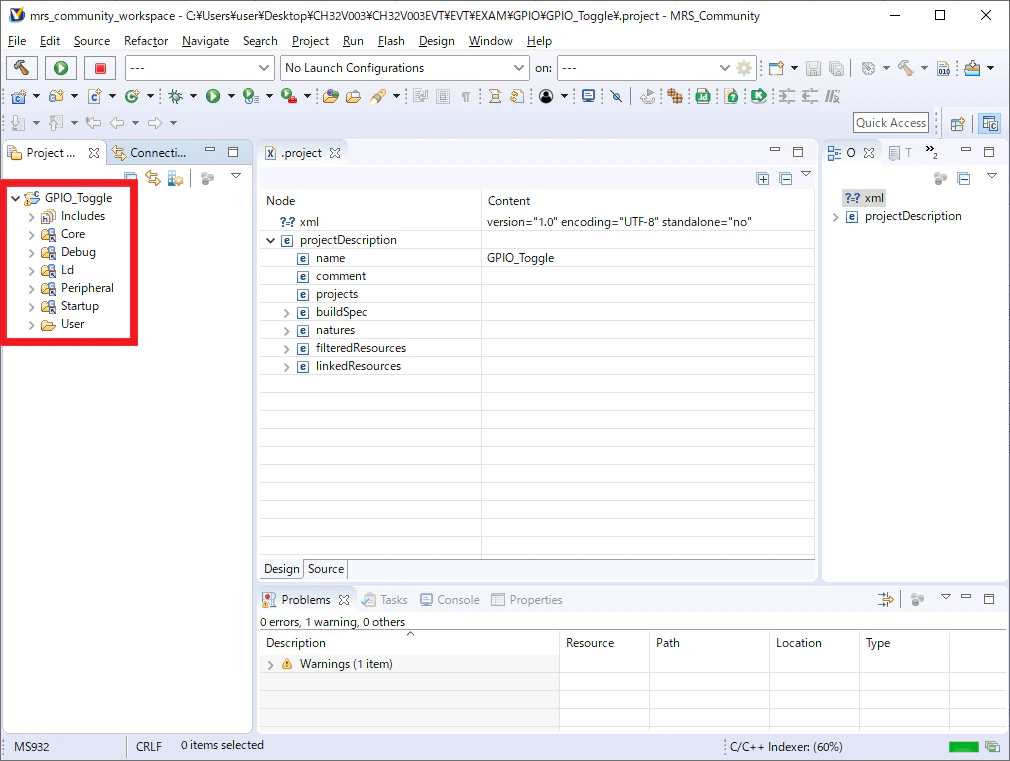Switch to the Console tab
The height and width of the screenshot is (761, 1010).
point(450,600)
